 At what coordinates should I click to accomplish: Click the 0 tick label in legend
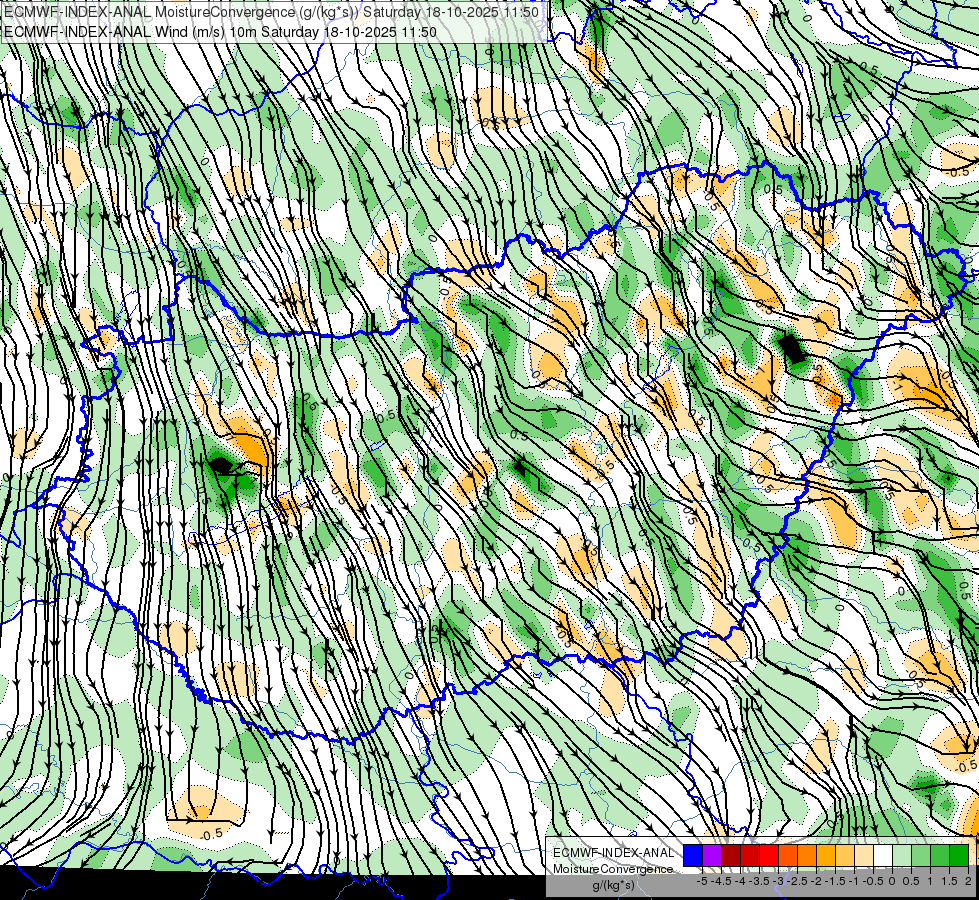coord(892,881)
